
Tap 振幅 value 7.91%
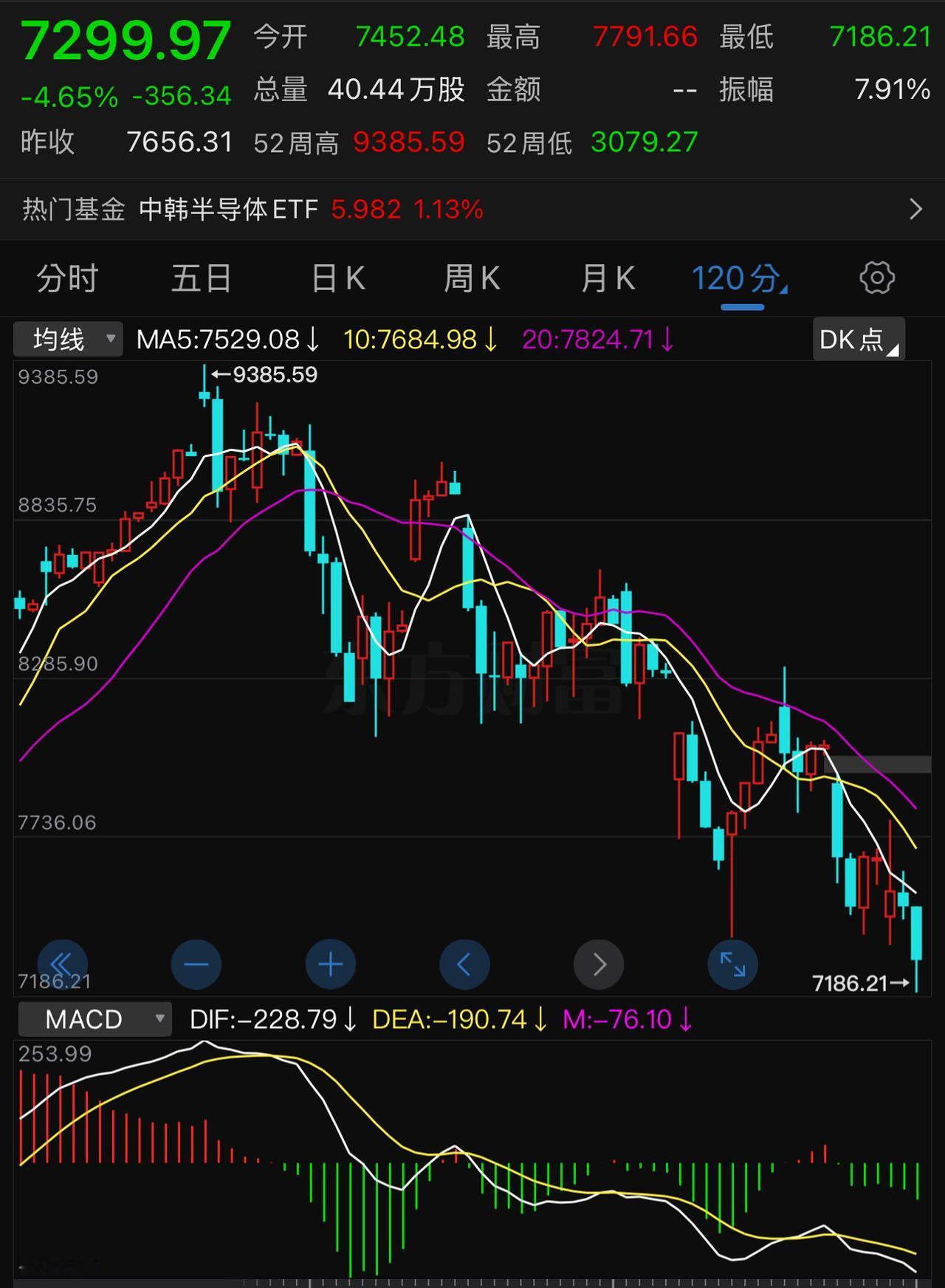(892, 89)
